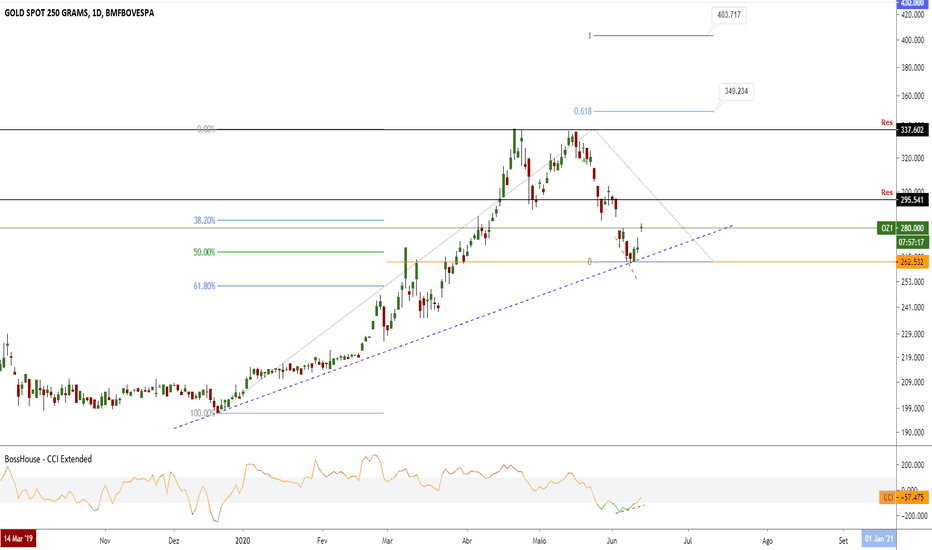Click the 337.602 resistance price tag

point(912,130)
